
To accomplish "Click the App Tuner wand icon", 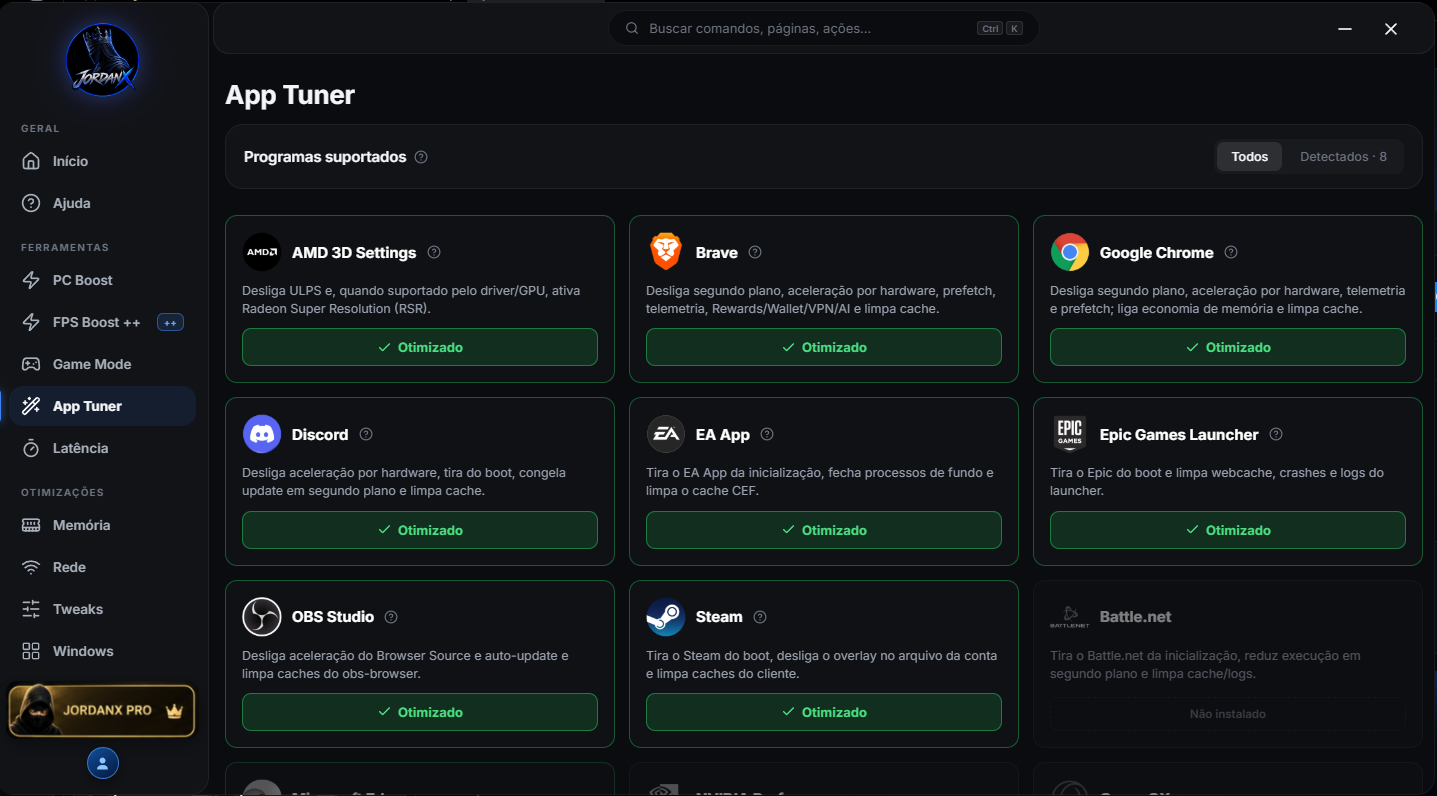I will (x=32, y=406).
